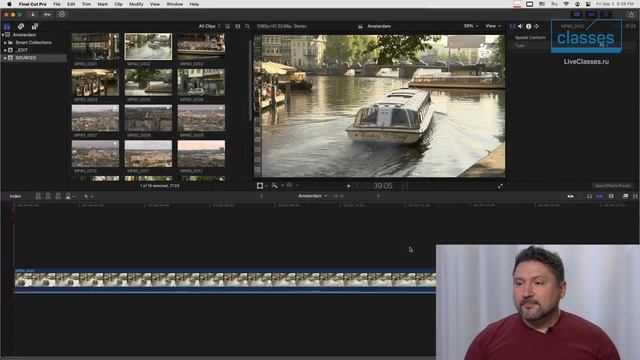The width and height of the screenshot is (640, 360).
Task: Open the Import Media window
Action: pos(33,14)
